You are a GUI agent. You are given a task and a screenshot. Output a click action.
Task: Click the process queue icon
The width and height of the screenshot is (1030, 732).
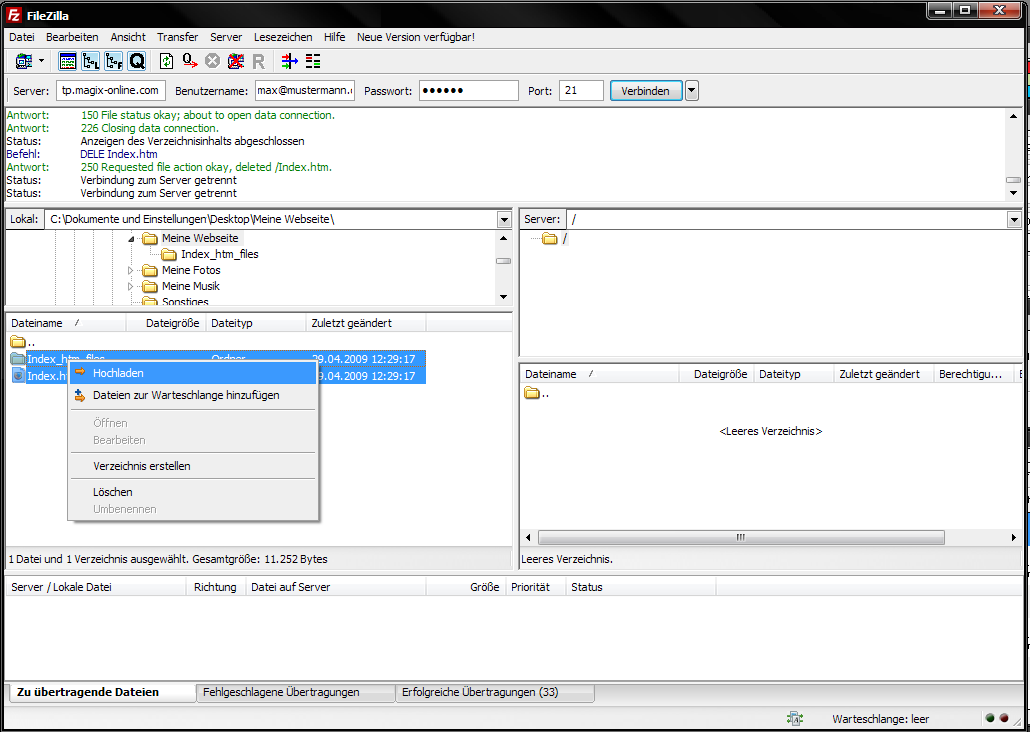(190, 61)
